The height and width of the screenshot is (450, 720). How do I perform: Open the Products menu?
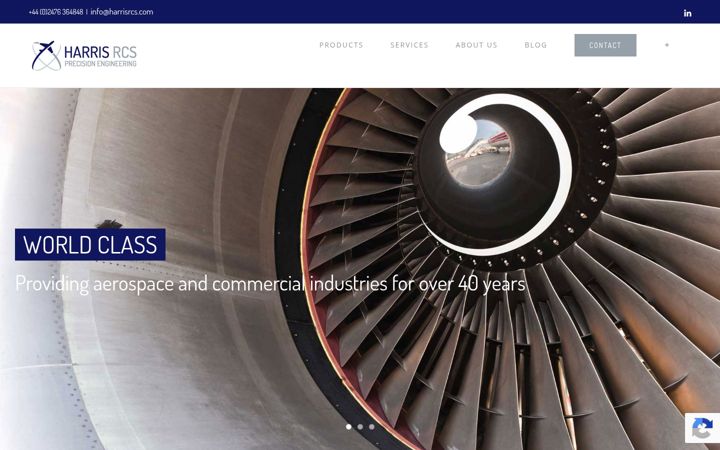pos(341,45)
